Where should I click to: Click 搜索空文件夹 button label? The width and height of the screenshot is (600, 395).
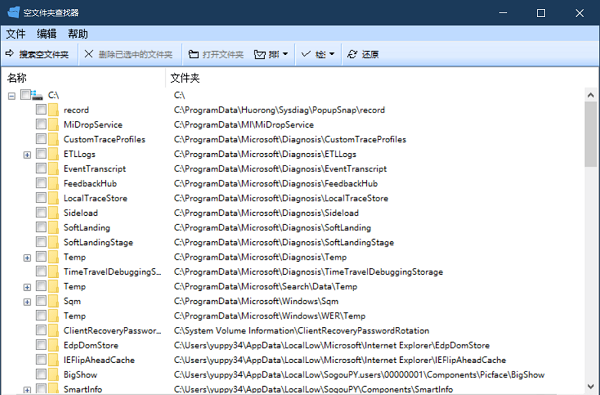44,54
